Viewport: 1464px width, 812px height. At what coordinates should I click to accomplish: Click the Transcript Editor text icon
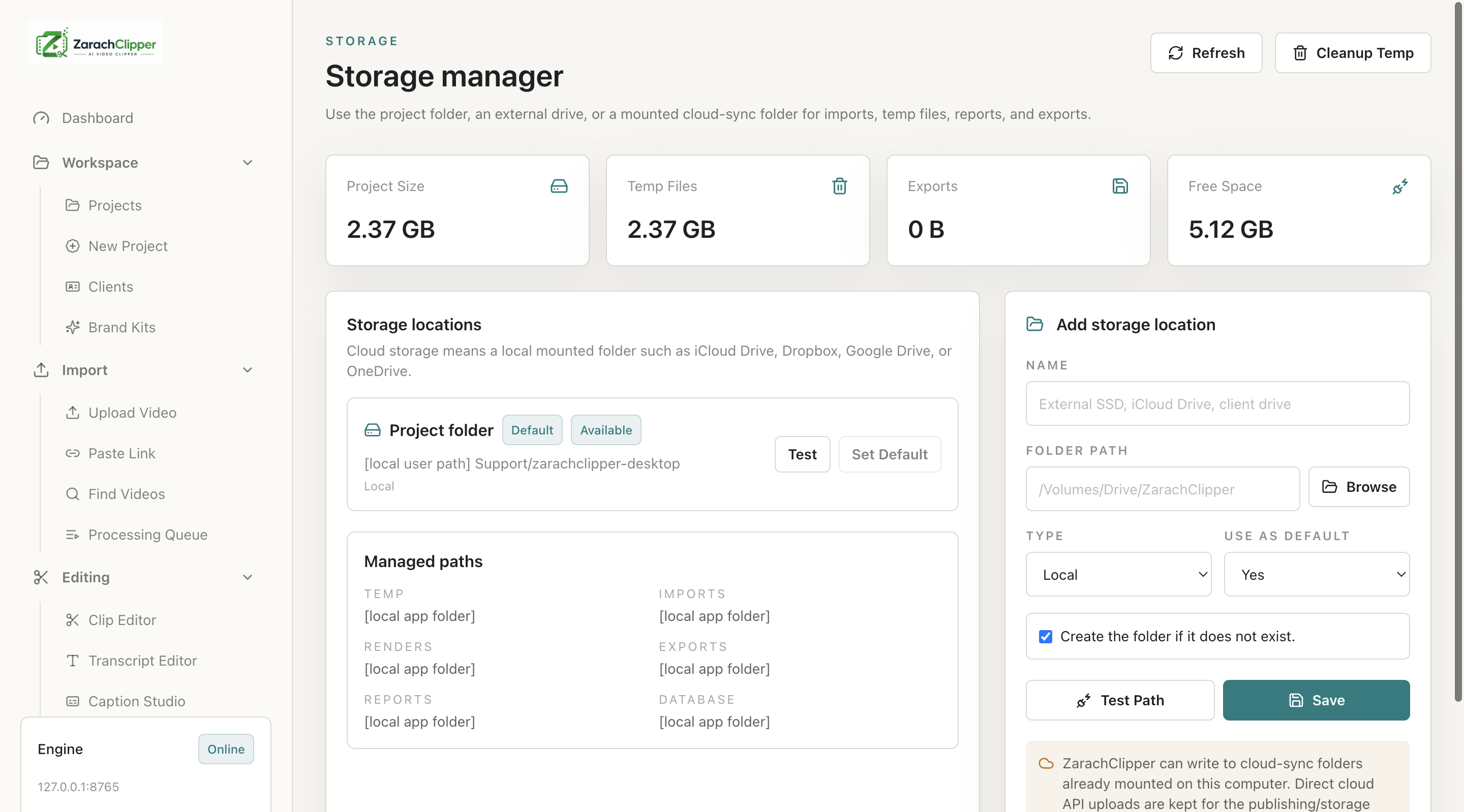pos(72,661)
